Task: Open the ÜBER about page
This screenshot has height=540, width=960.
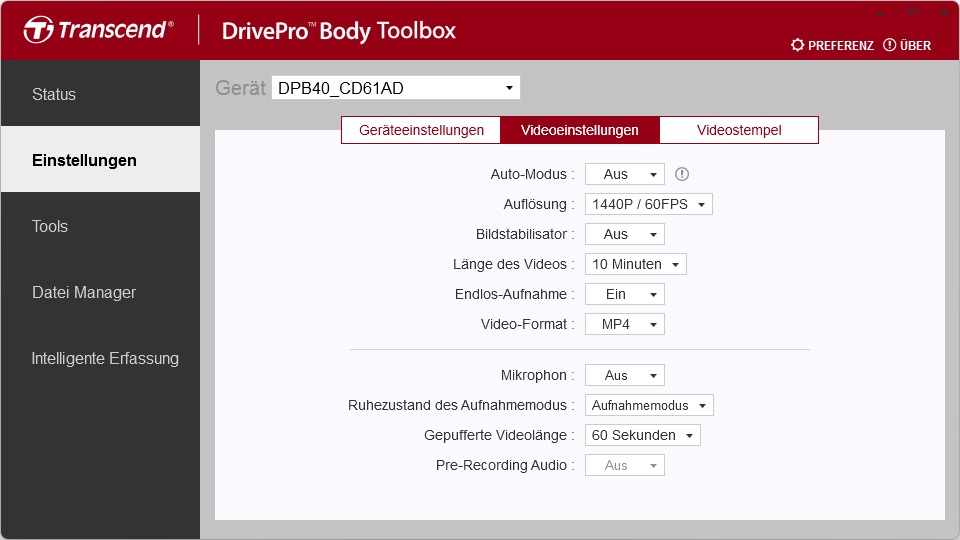Action: pyautogui.click(x=907, y=45)
